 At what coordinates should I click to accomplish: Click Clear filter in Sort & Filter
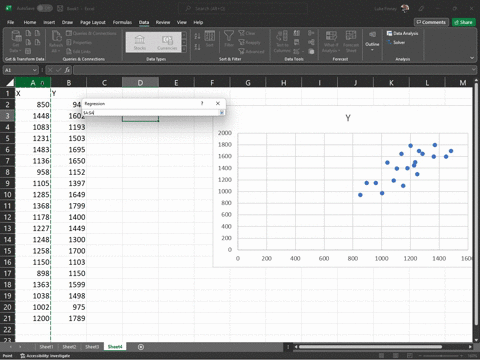[247, 33]
